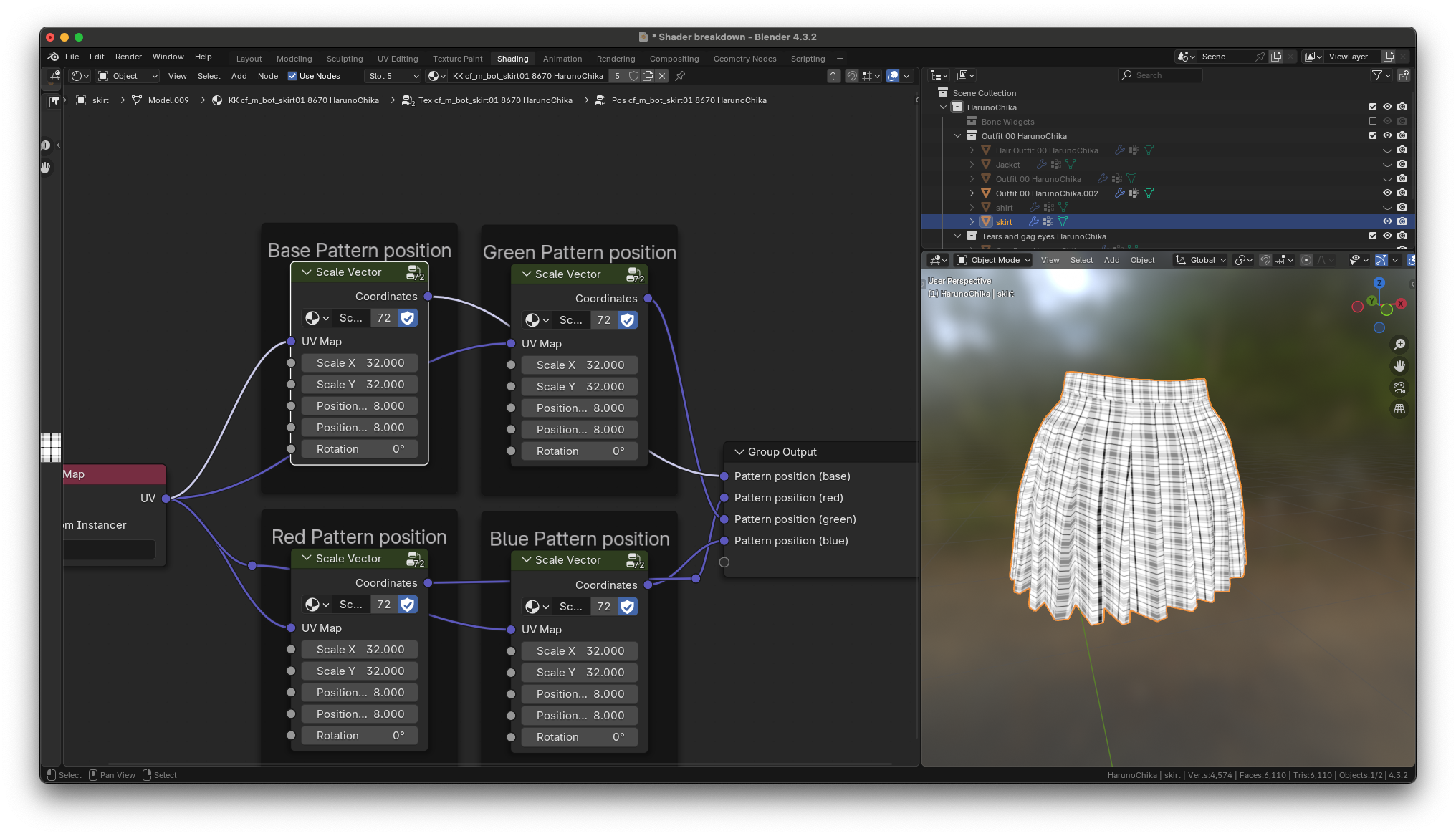This screenshot has width=1456, height=836.
Task: Uncheck the Use Nodes checkbox
Action: coord(292,76)
